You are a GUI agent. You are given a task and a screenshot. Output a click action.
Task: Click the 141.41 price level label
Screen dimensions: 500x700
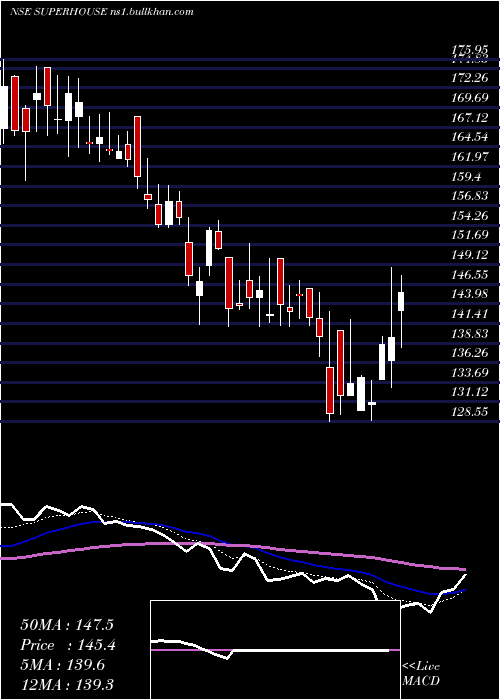click(470, 313)
